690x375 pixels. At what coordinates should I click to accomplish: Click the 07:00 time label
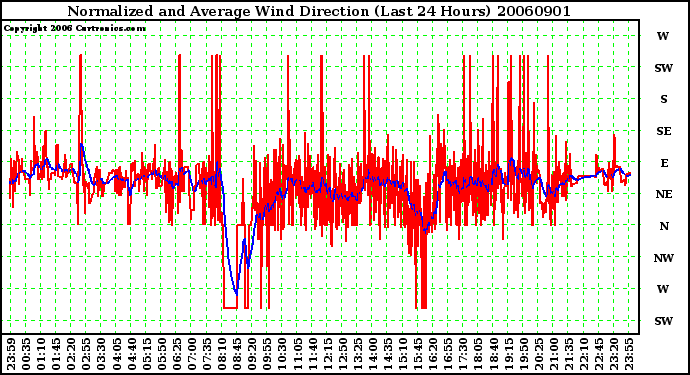191,354
